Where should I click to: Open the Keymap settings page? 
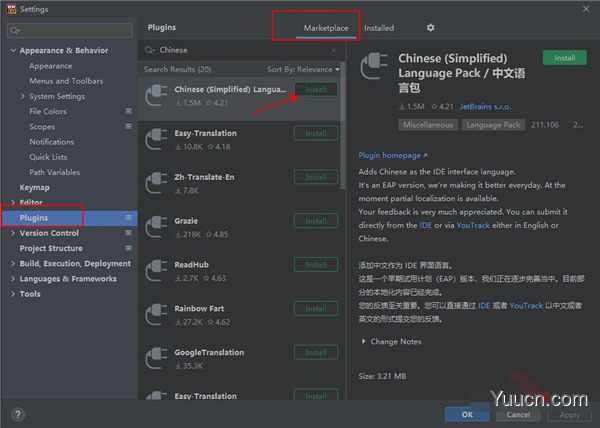[x=34, y=187]
